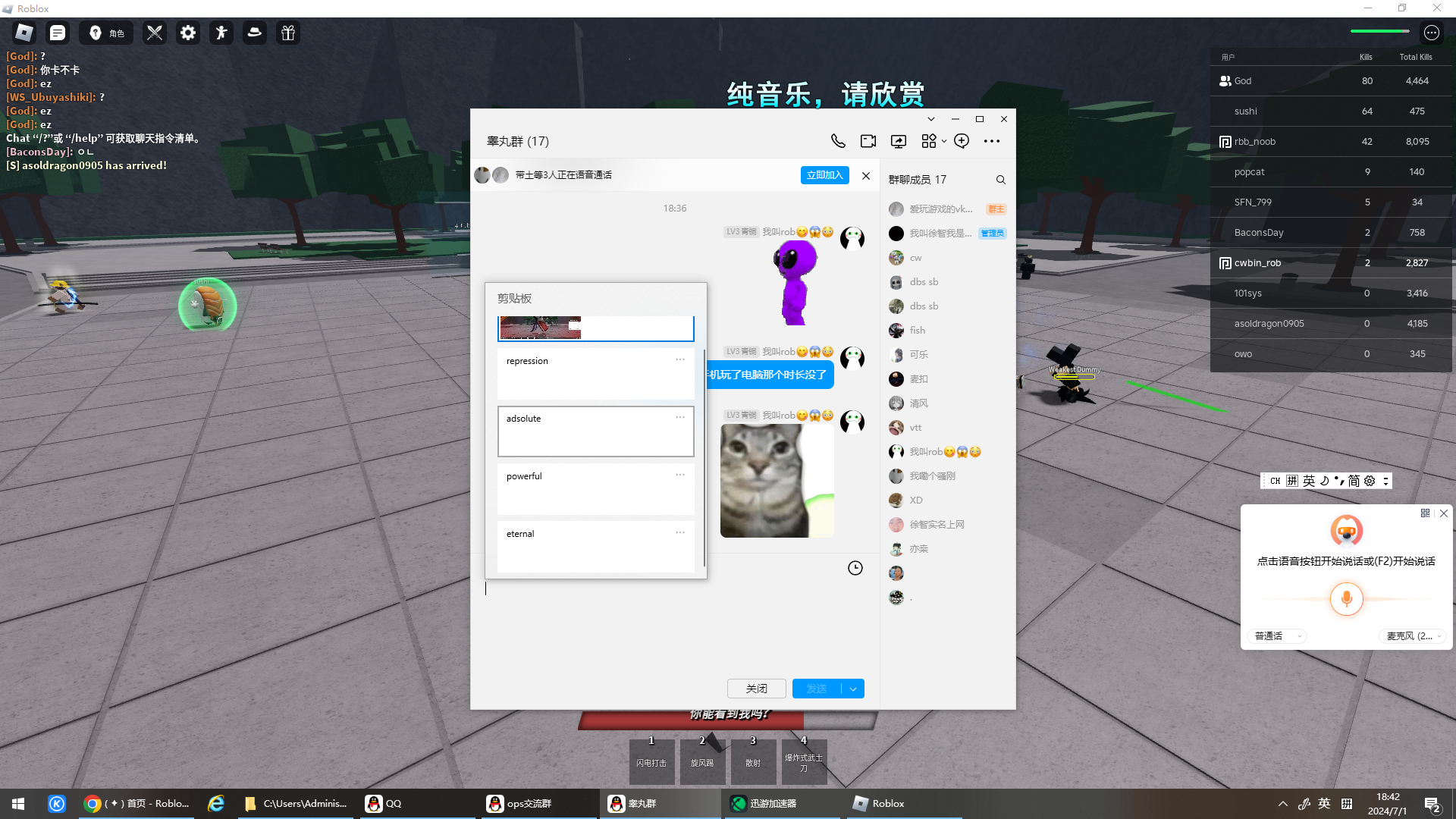This screenshot has height=819, width=1456.
Task: Select member "vtt" in the member list
Action: (x=948, y=428)
